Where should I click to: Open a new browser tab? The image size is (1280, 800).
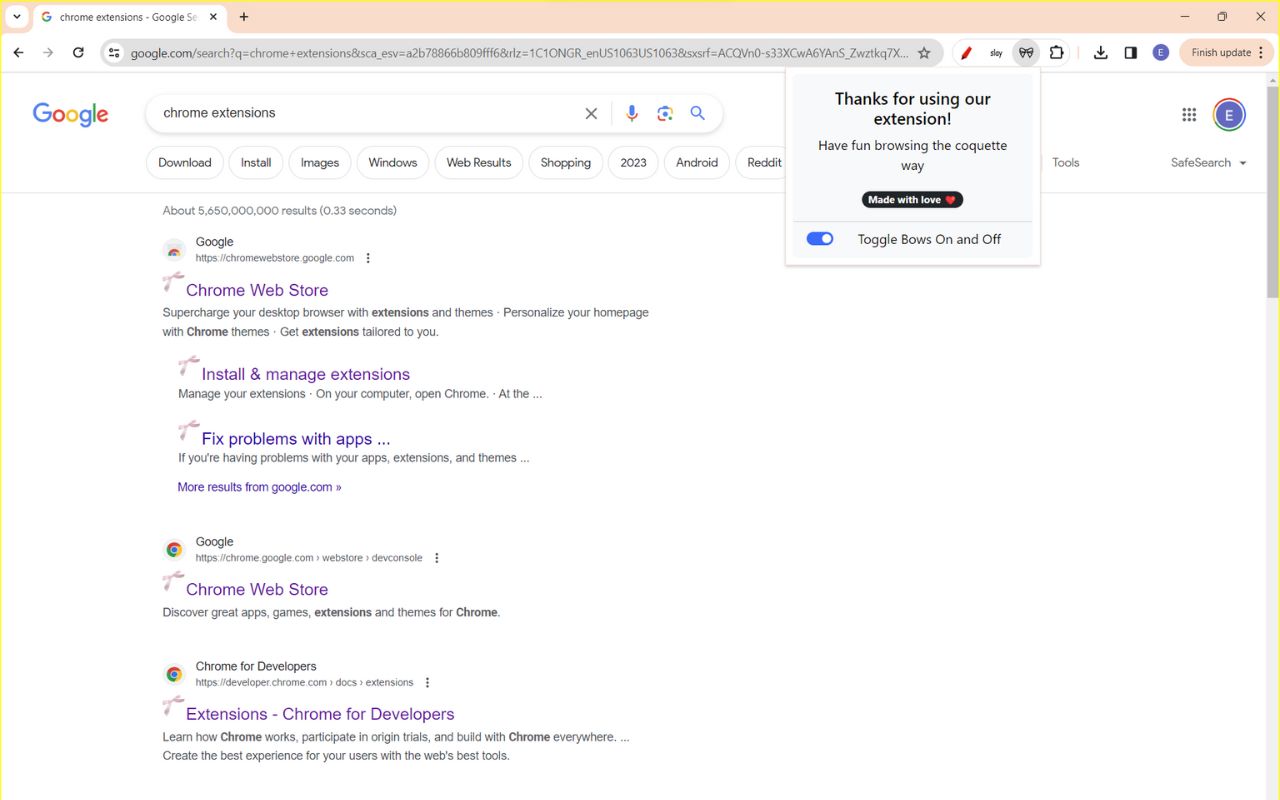pos(244,17)
